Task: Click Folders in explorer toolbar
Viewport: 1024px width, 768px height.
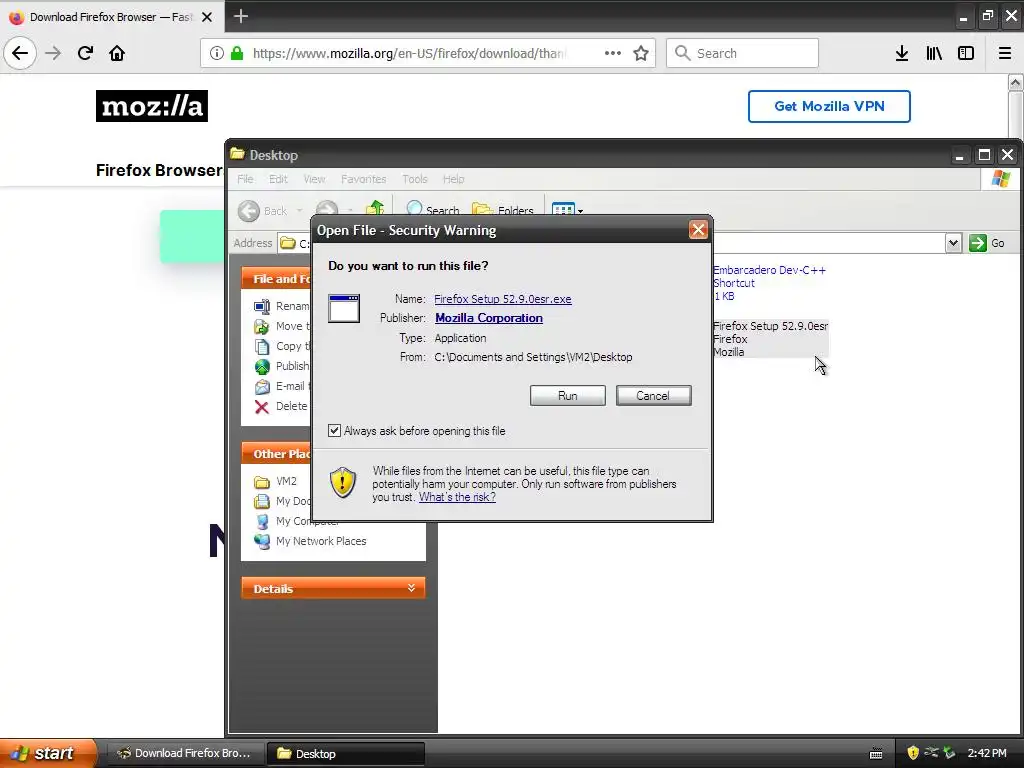Action: pos(503,210)
